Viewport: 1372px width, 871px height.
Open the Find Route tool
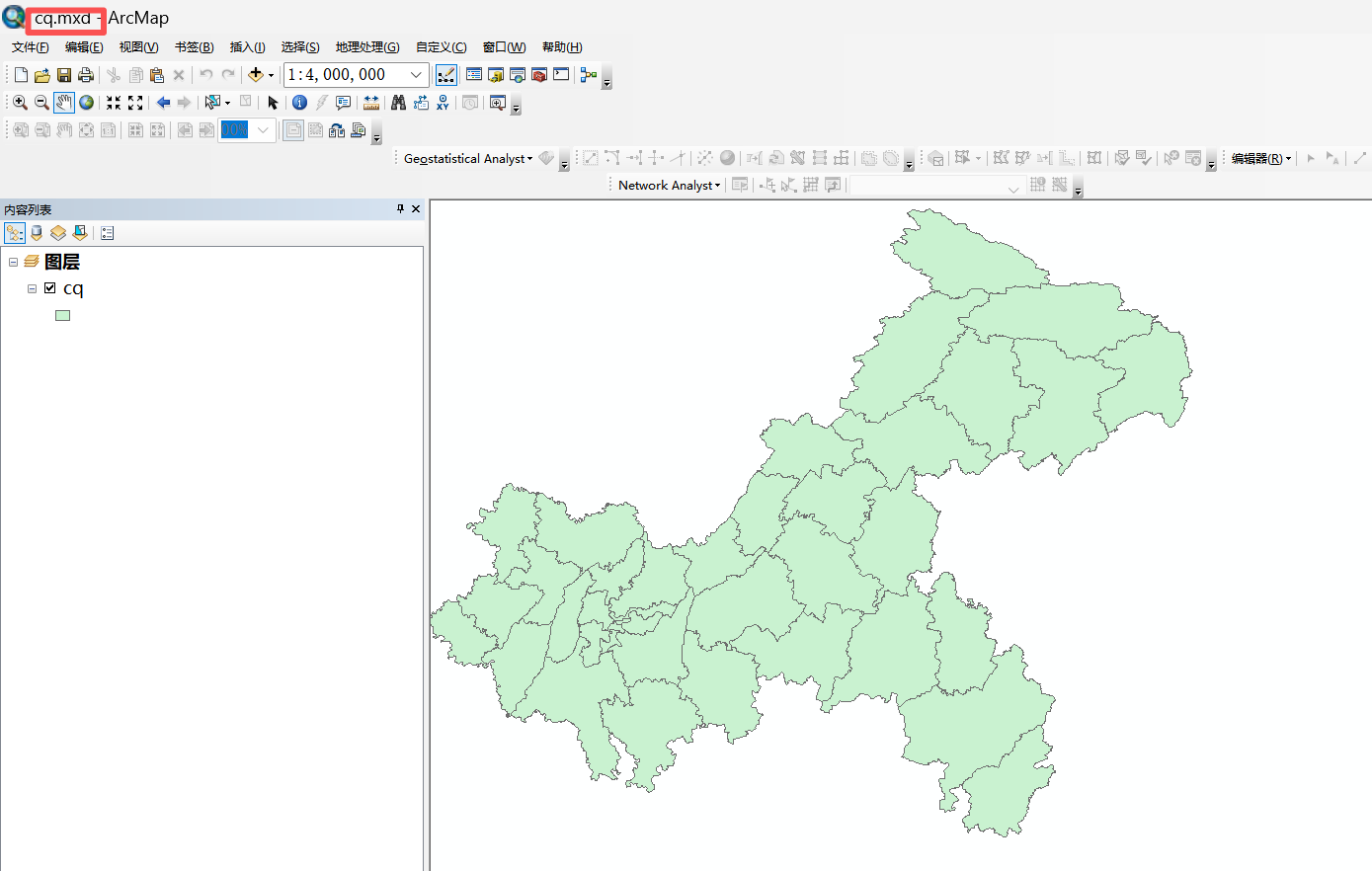coord(421,103)
